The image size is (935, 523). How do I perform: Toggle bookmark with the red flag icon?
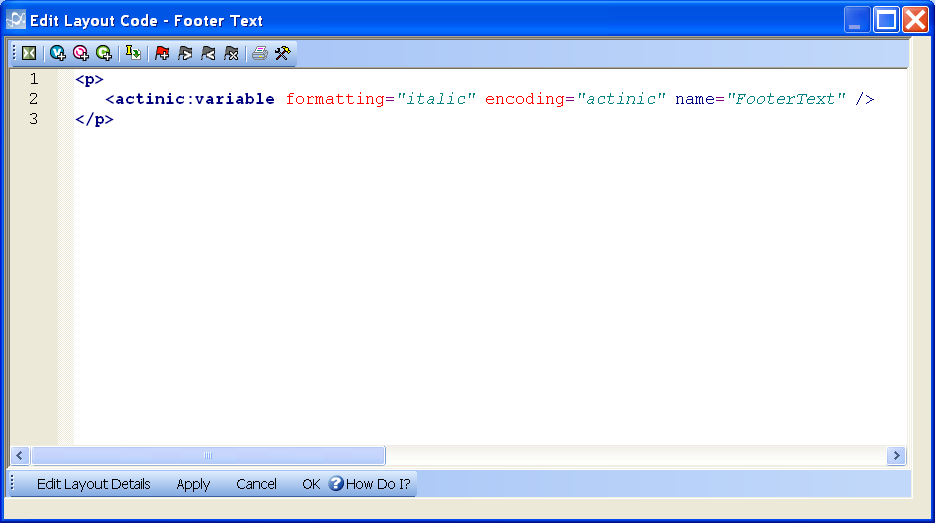pos(162,54)
